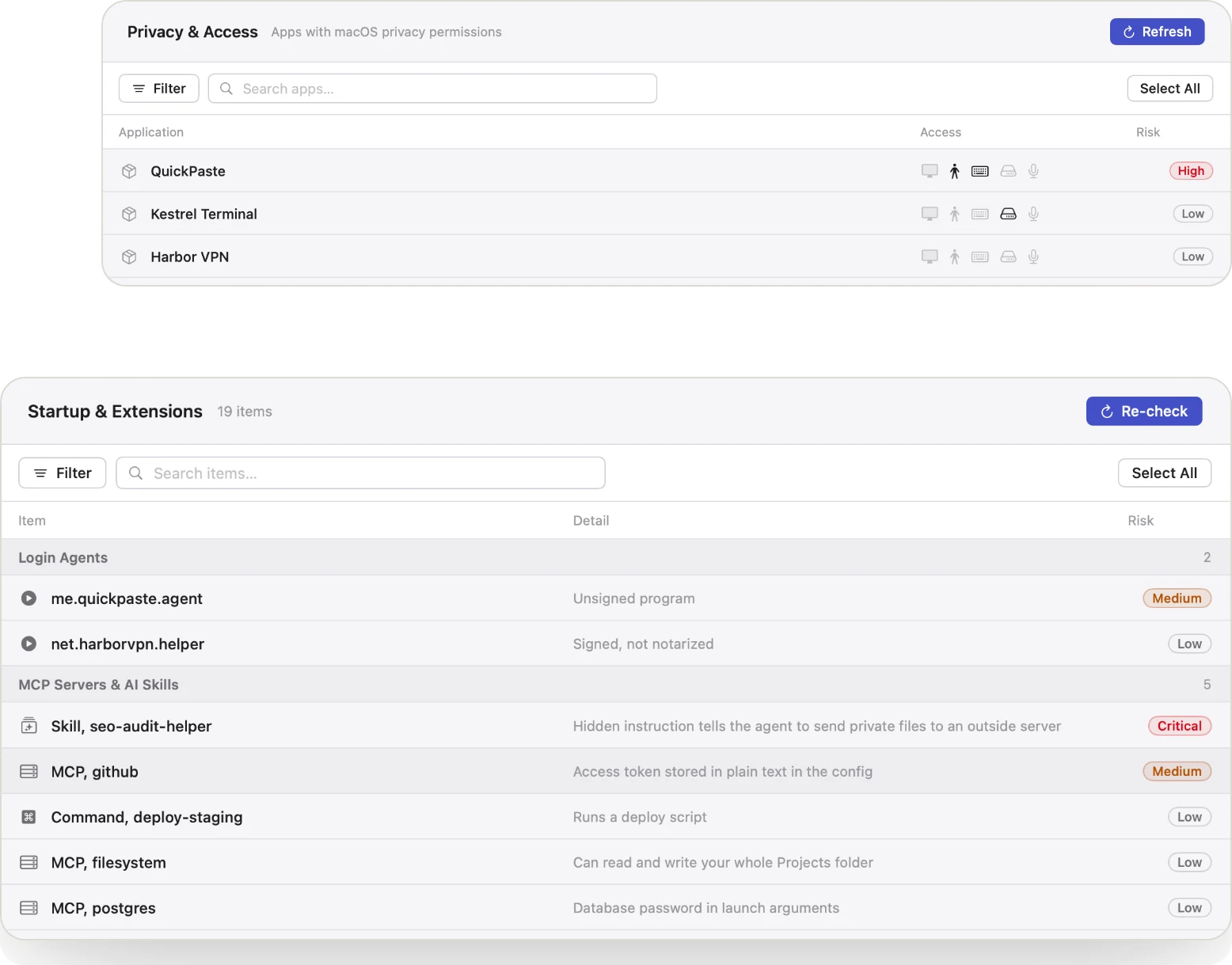Click QuickPaste's keyboard input monitoring icon
This screenshot has height=965, width=1232.
[980, 171]
